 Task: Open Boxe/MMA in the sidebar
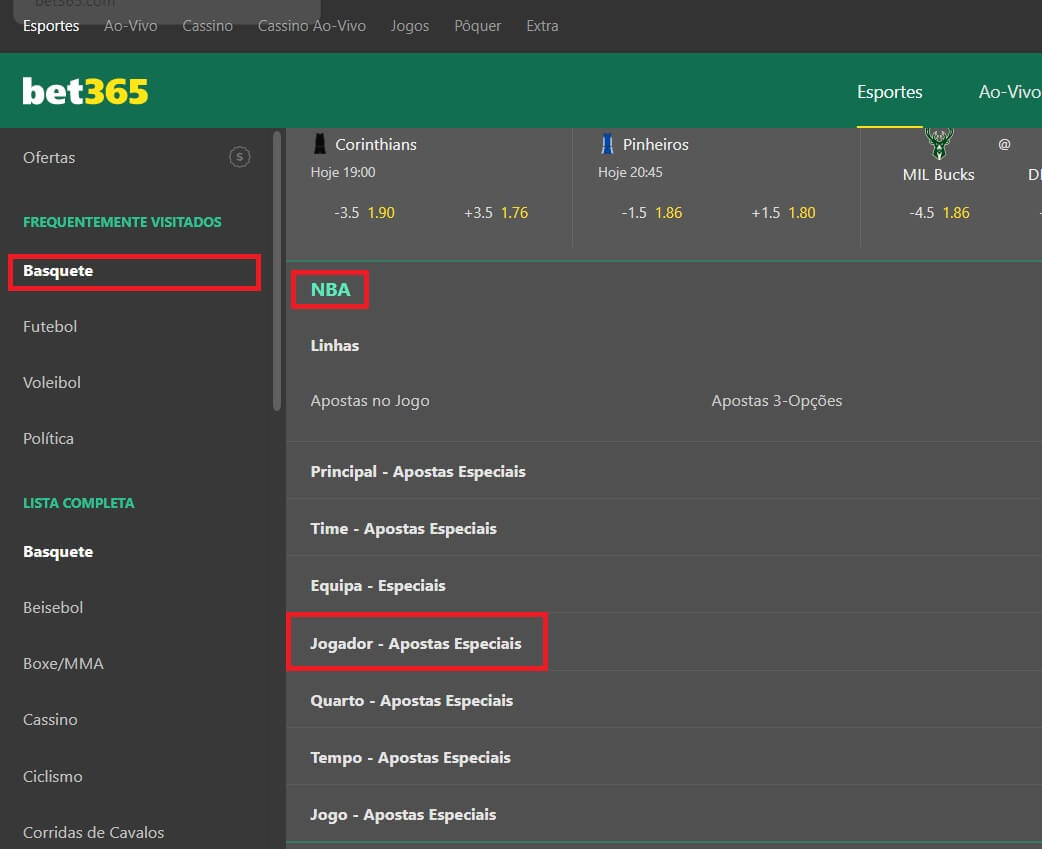63,664
